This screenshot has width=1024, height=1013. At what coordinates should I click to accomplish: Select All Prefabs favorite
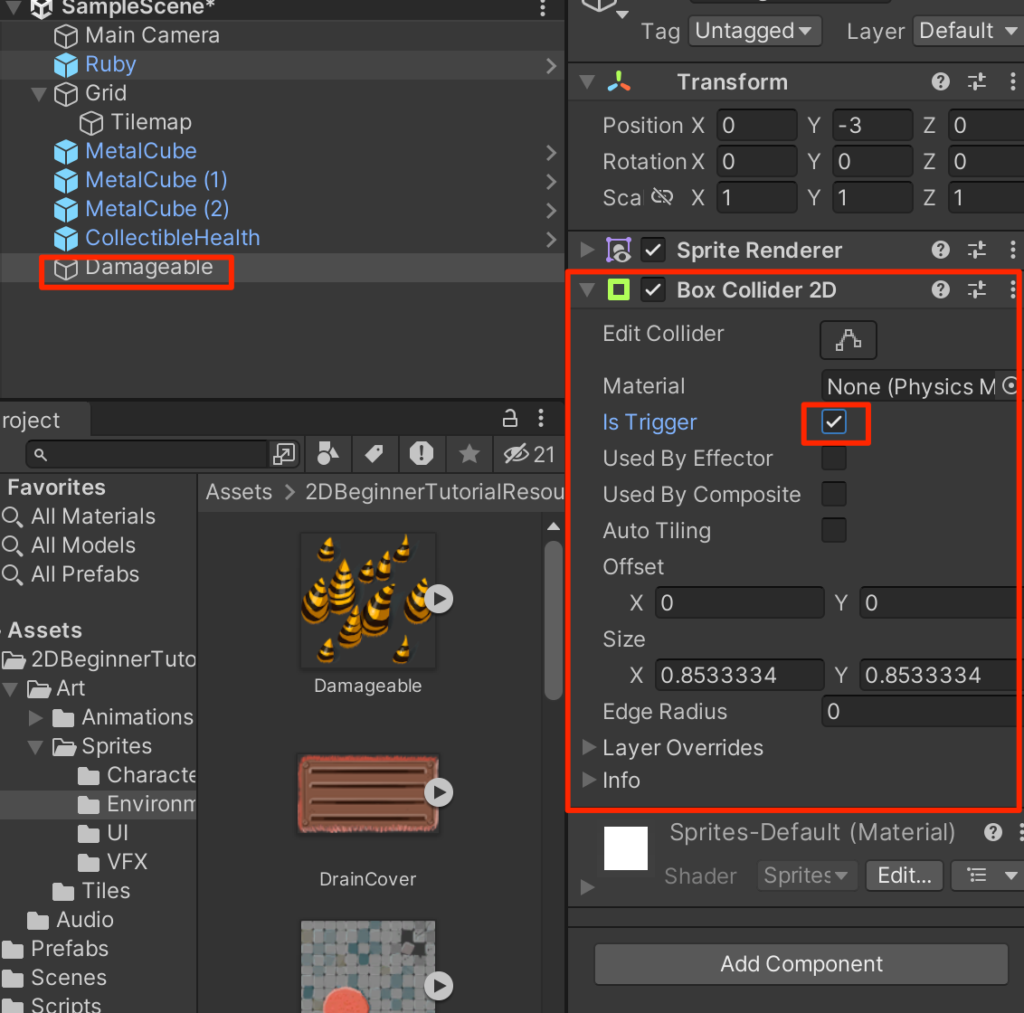click(85, 574)
